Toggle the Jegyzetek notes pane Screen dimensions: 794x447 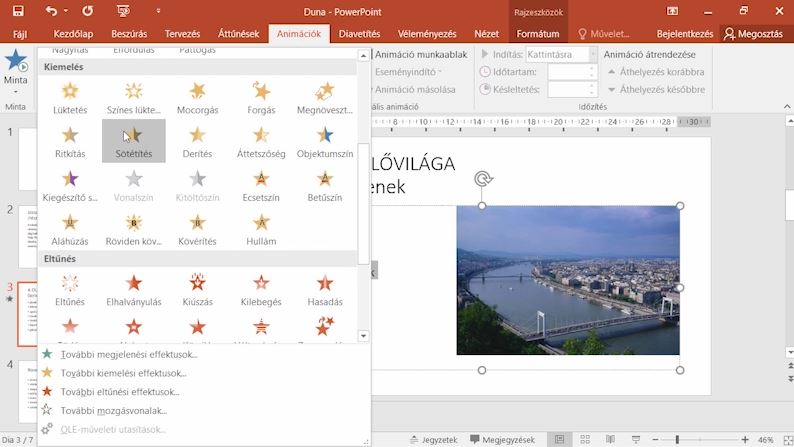click(433, 439)
